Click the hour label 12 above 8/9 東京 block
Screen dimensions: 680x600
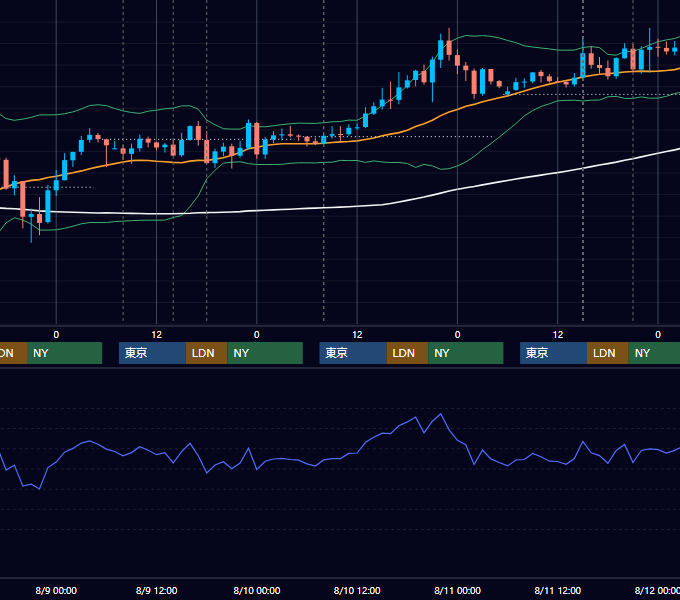point(156,335)
